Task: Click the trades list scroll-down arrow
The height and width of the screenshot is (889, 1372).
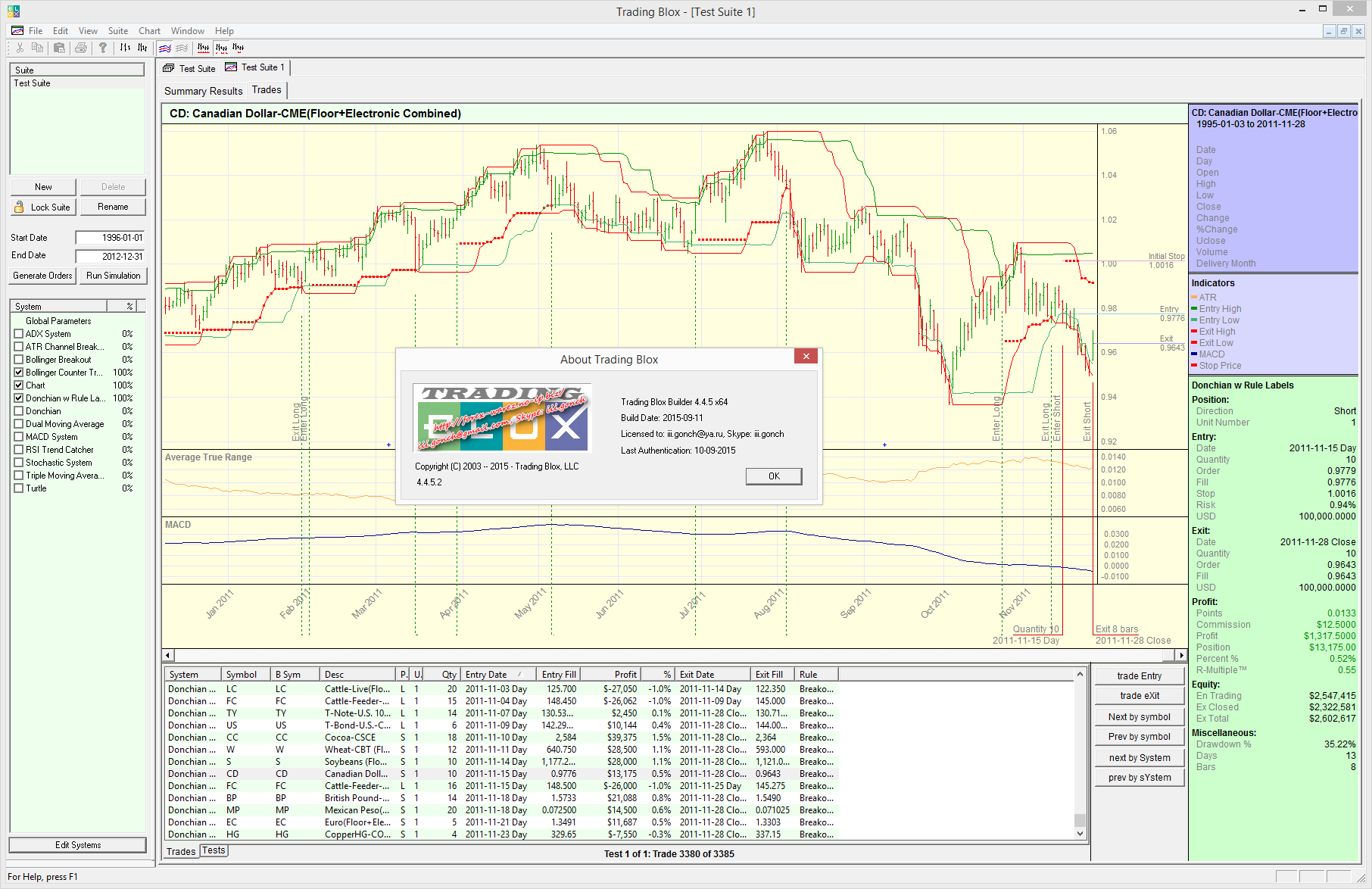Action: [1080, 834]
